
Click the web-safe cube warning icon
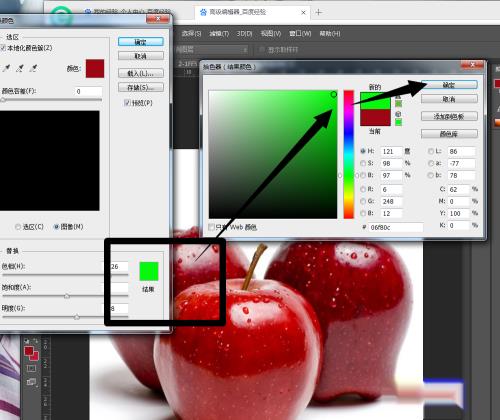tap(398, 114)
